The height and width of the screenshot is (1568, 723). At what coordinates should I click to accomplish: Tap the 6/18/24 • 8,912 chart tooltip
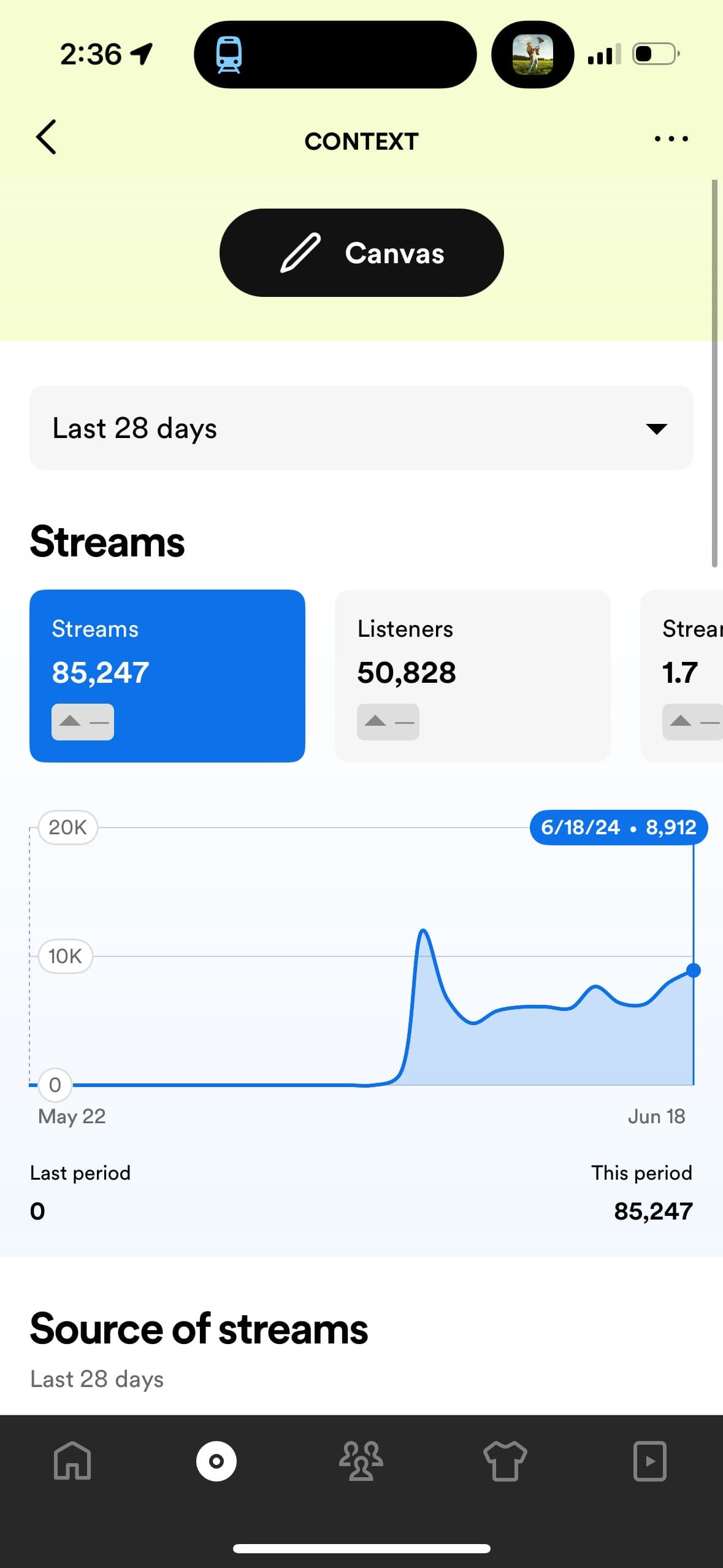click(619, 827)
